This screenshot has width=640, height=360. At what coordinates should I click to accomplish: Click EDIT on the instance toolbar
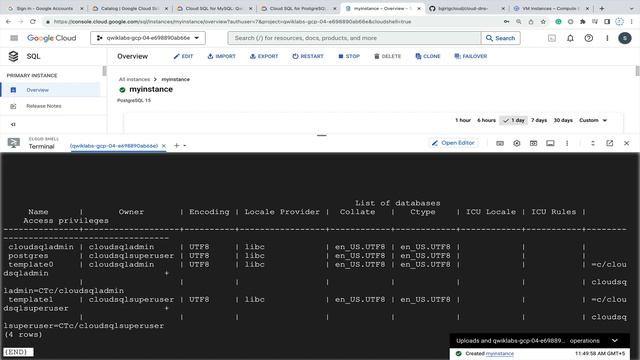(x=183, y=56)
